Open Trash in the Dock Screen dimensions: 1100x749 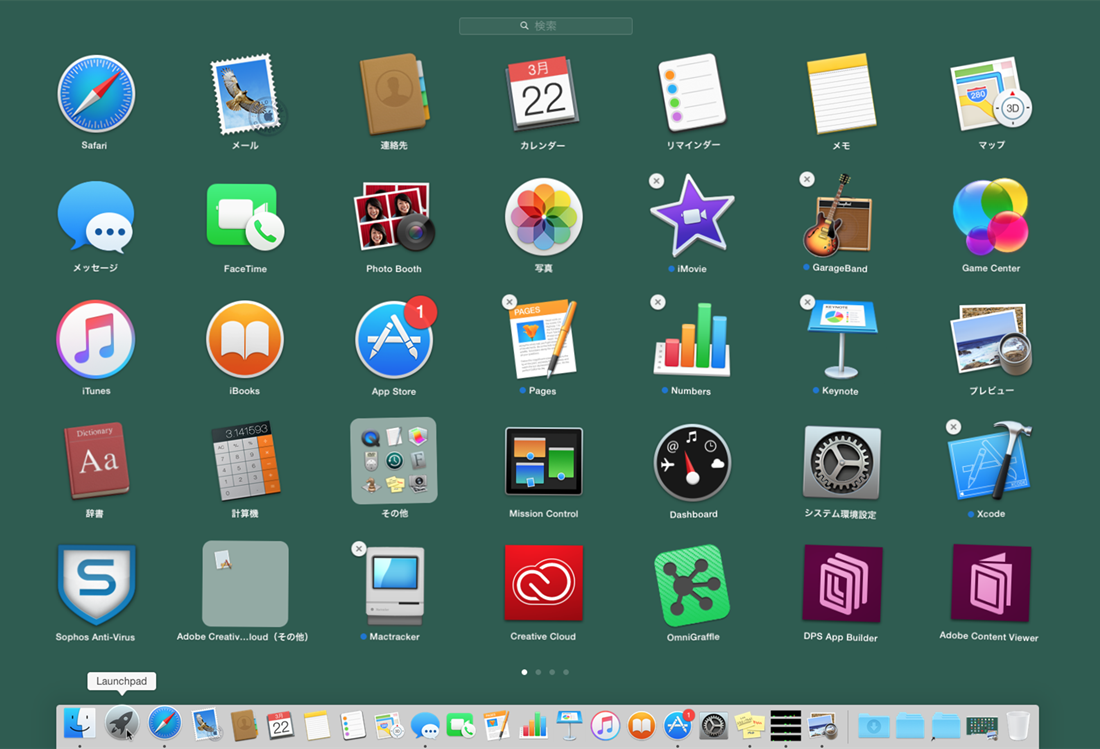(1017, 724)
